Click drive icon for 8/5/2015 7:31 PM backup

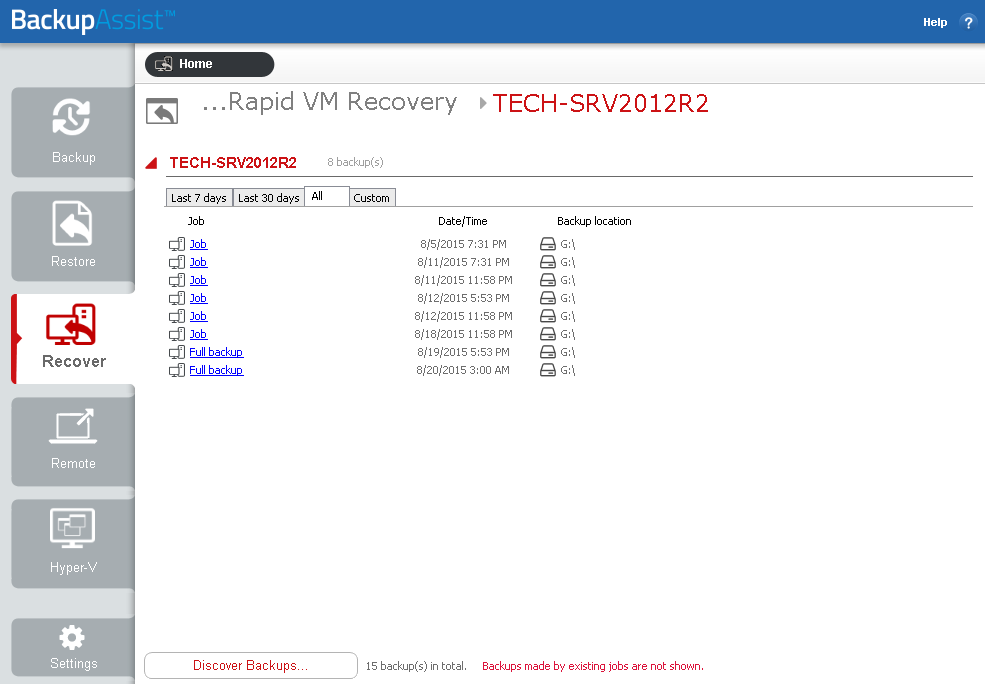click(x=548, y=244)
